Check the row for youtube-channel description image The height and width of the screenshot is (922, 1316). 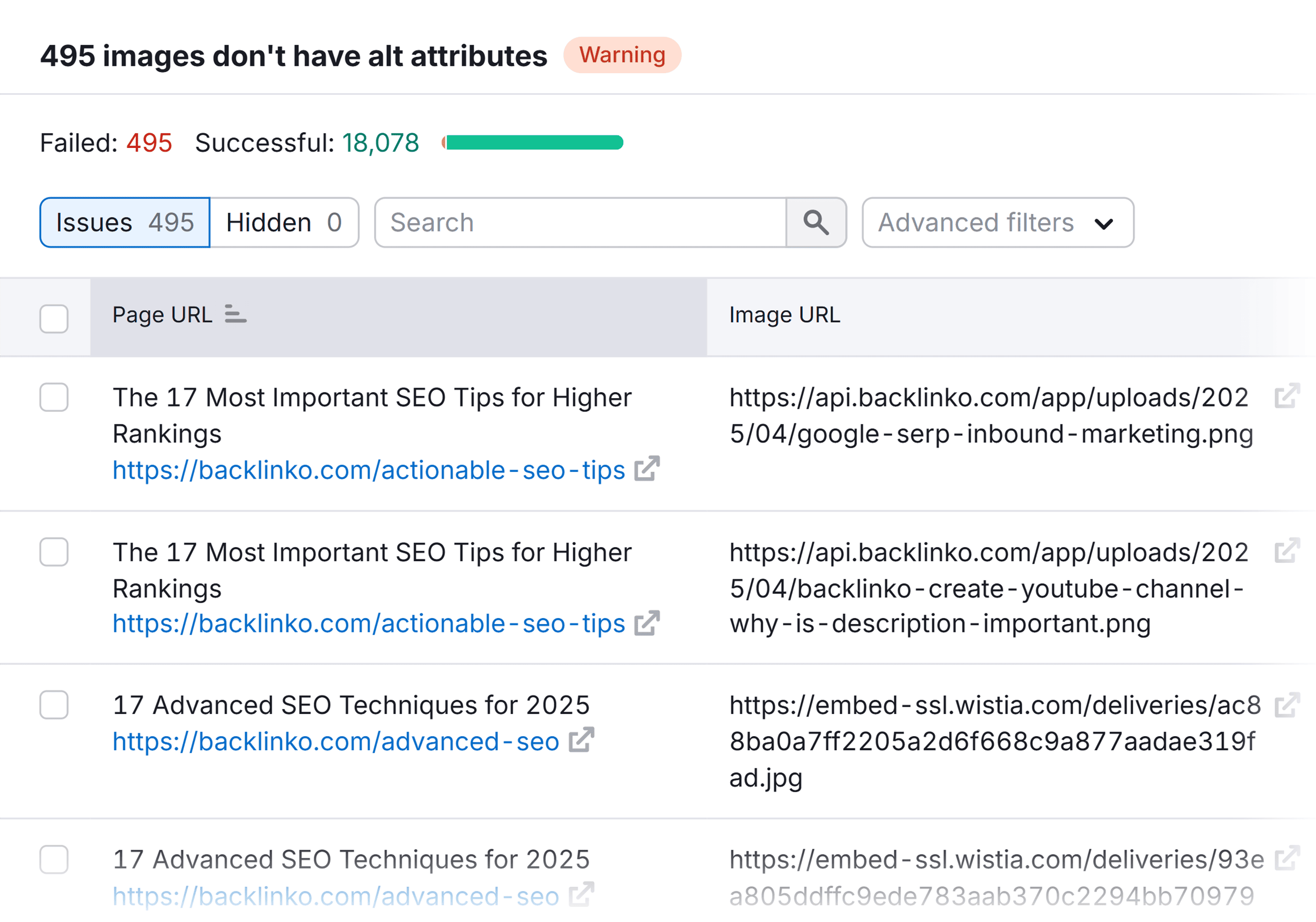click(x=54, y=552)
